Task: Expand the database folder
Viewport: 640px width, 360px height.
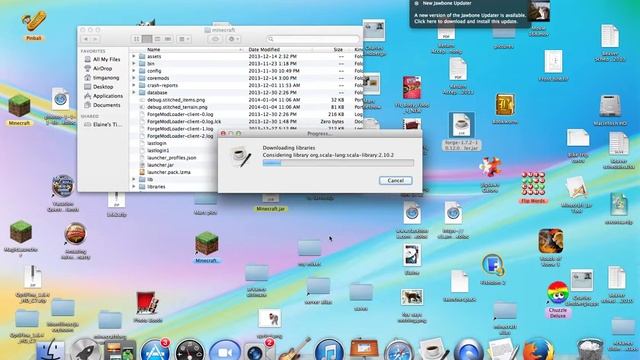Action: coord(134,93)
